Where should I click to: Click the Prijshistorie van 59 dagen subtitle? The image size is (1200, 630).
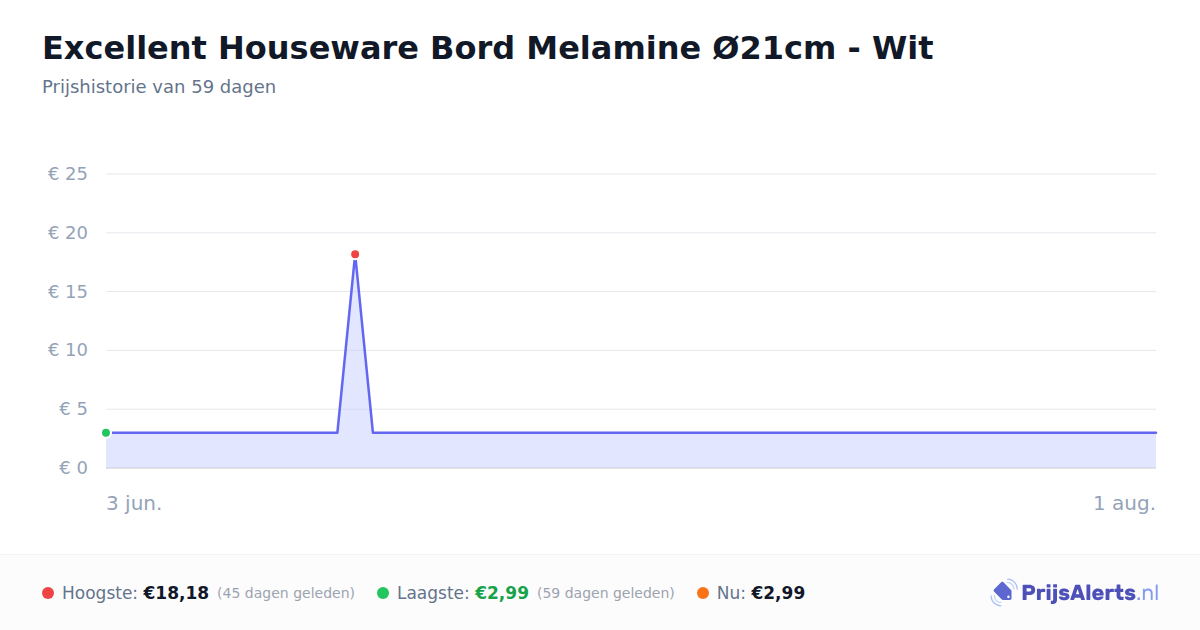[159, 87]
